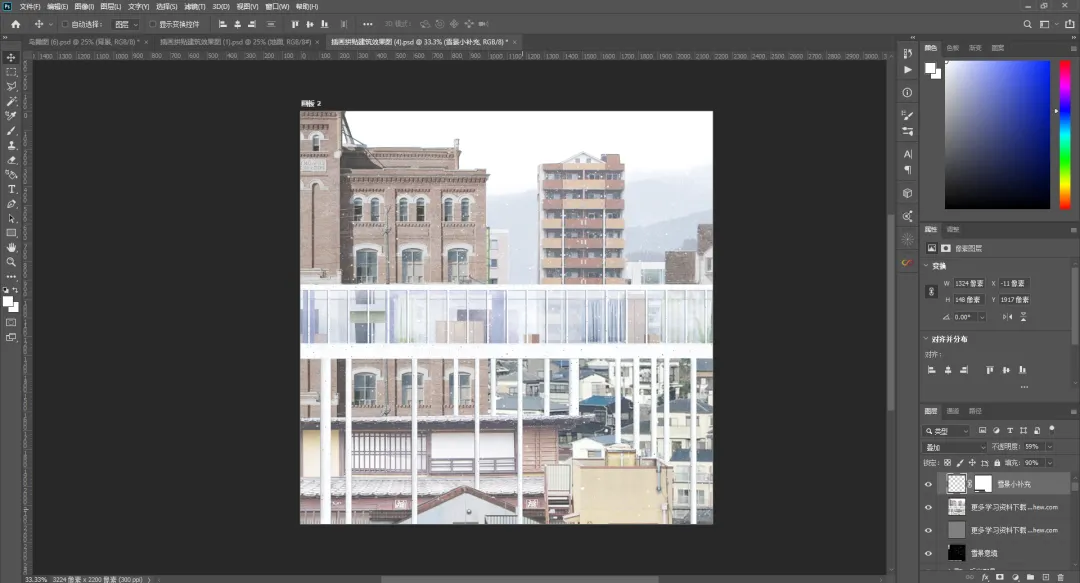Select the Hand tool
Screen dimensions: 1080x583
[x=12, y=247]
